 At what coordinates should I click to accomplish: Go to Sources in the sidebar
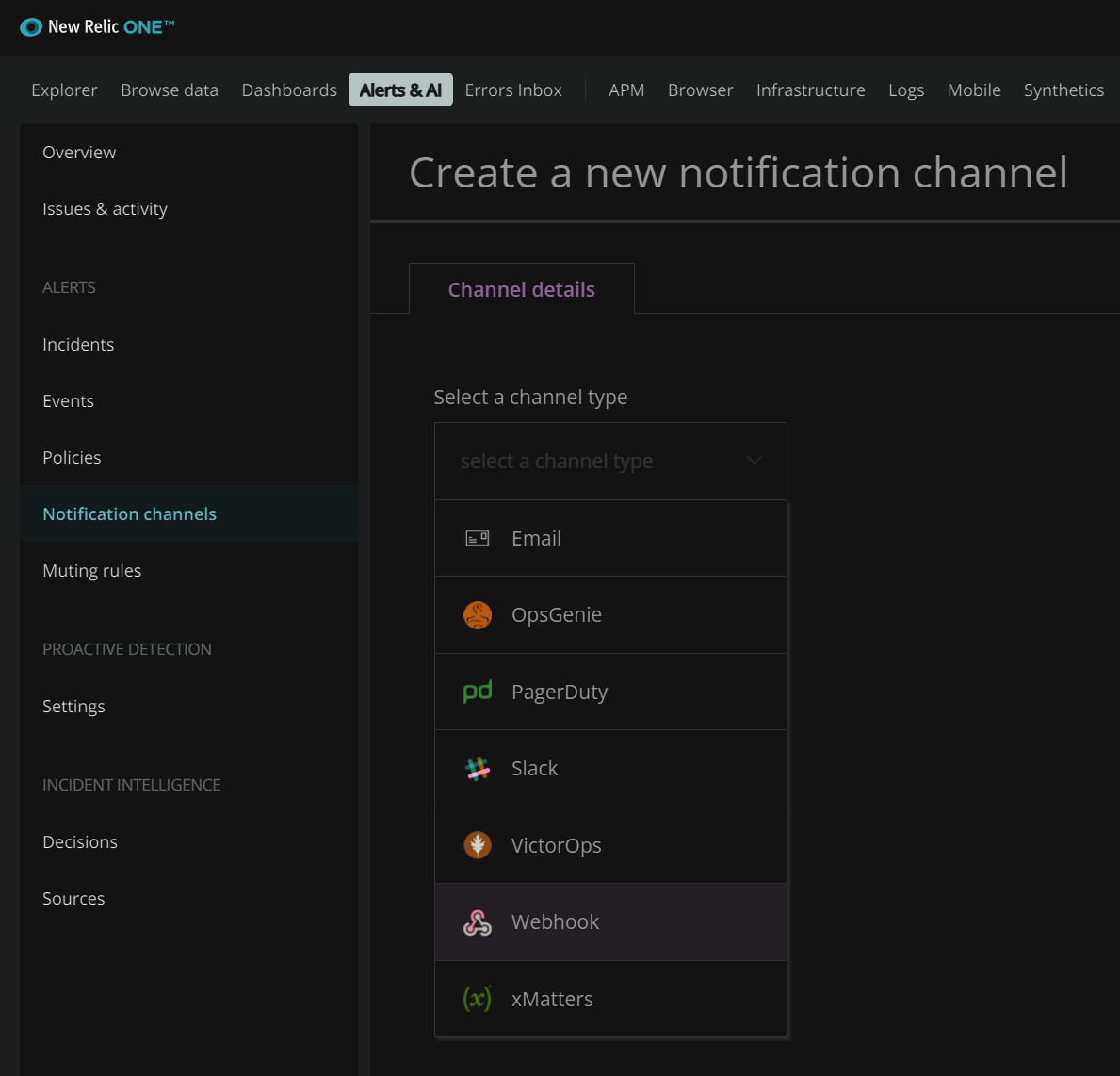coord(189,898)
